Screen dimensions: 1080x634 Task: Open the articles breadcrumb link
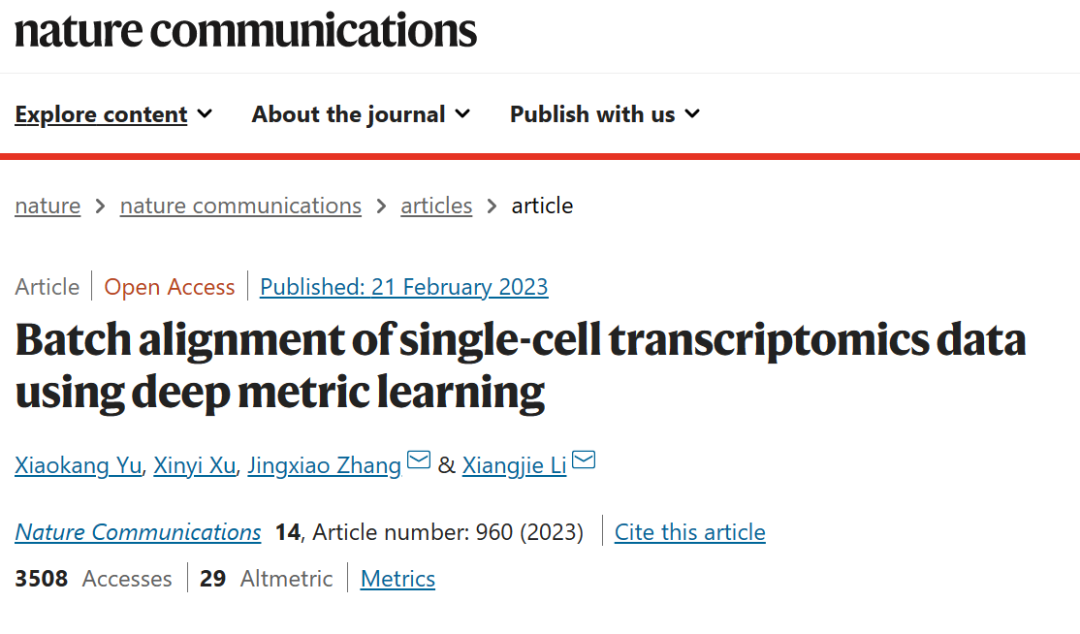[x=436, y=206]
